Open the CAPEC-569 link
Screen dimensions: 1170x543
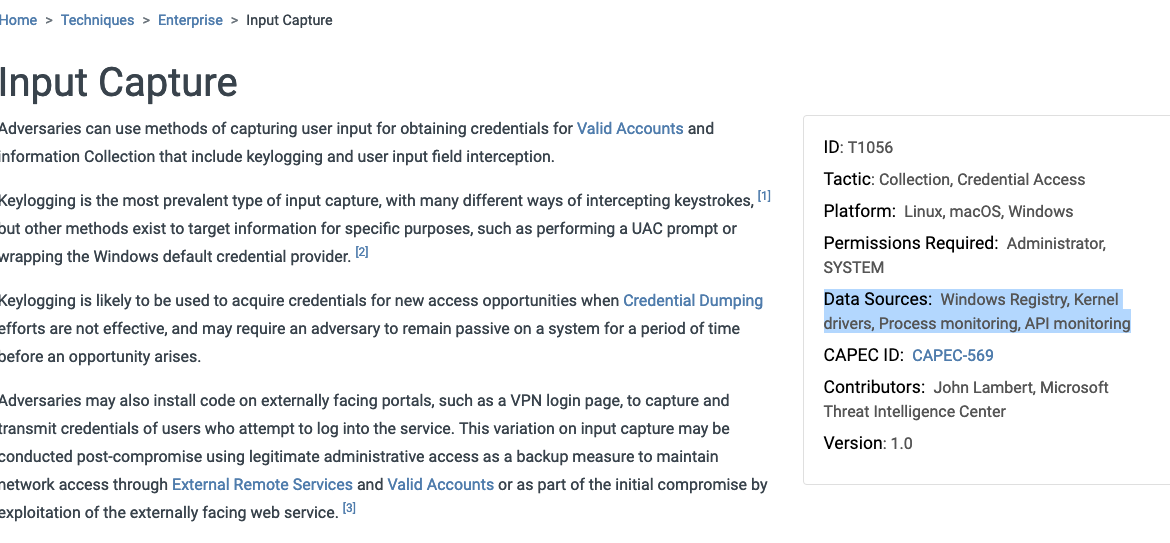(x=952, y=355)
